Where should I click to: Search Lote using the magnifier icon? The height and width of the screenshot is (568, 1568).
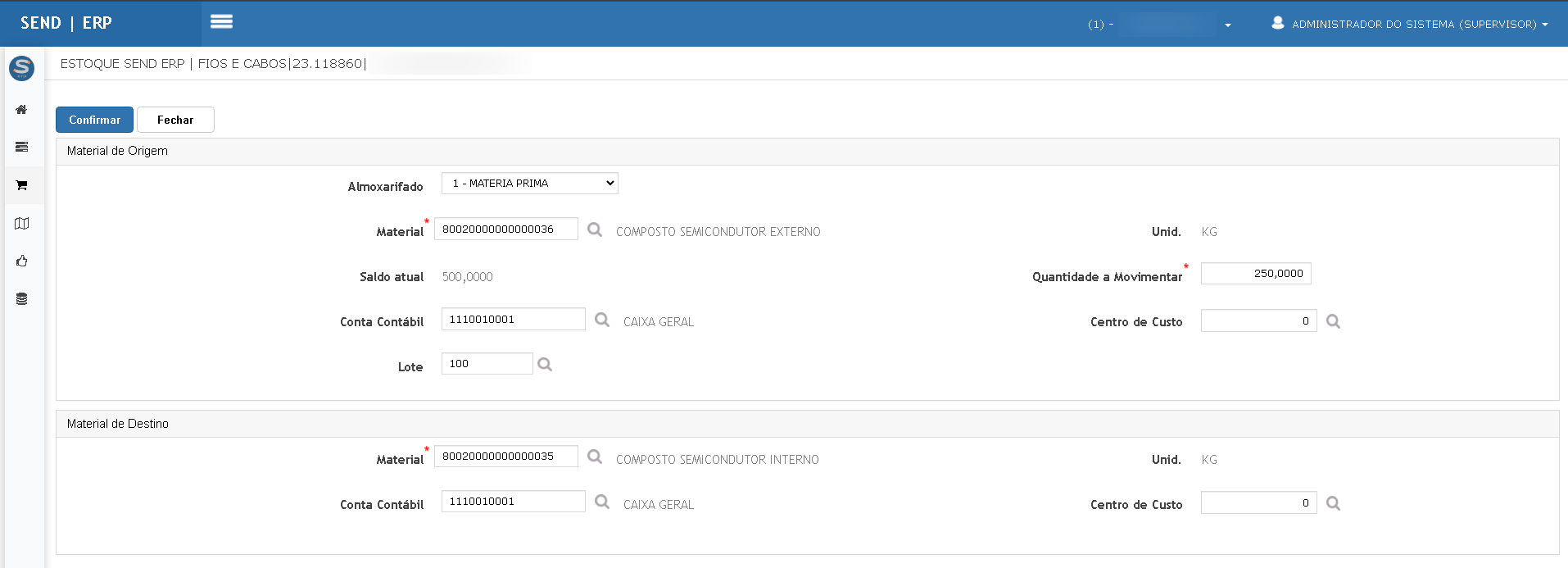pos(545,365)
